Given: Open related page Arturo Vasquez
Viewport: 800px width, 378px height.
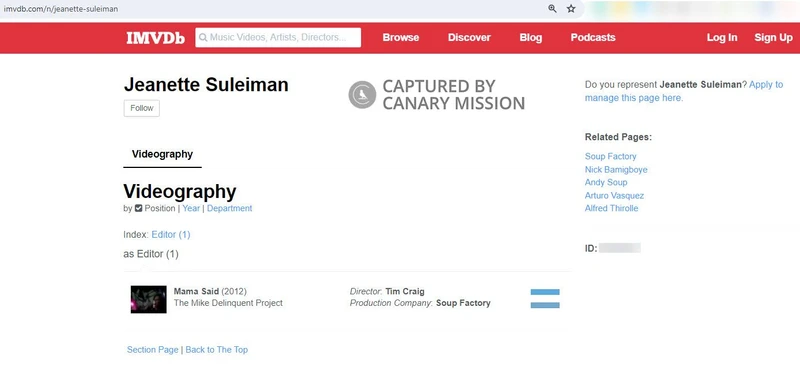Looking at the screenshot, I should click(x=614, y=195).
